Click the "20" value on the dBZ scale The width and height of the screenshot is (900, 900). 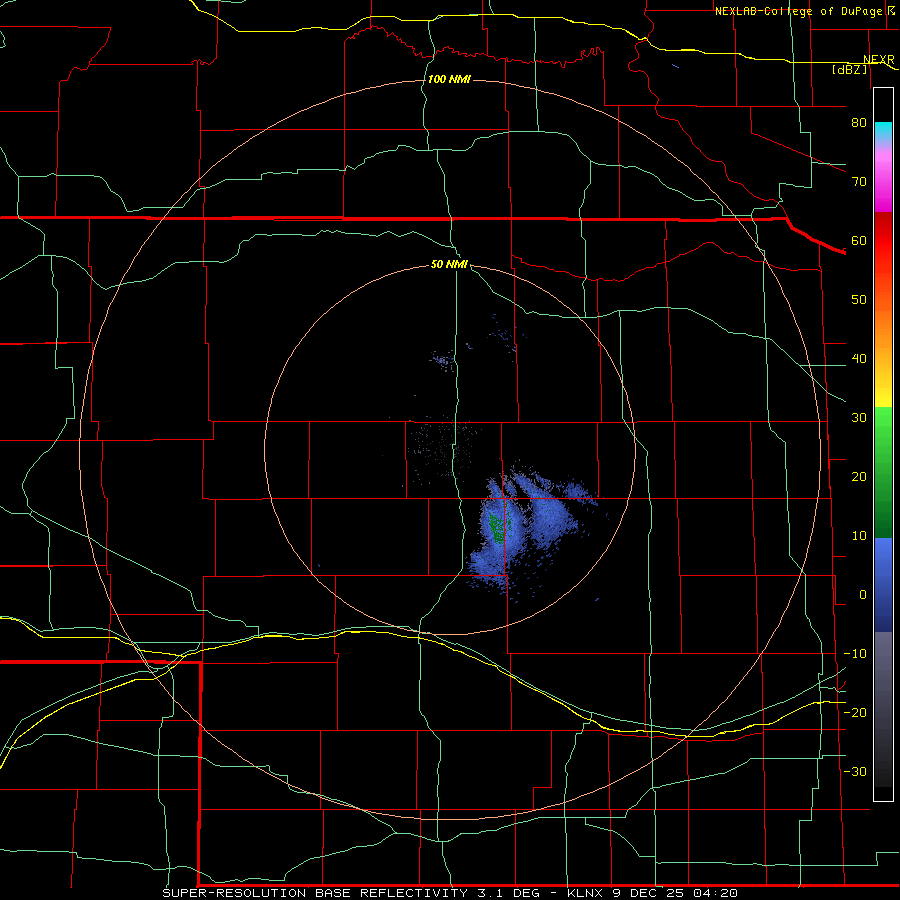[x=859, y=476]
